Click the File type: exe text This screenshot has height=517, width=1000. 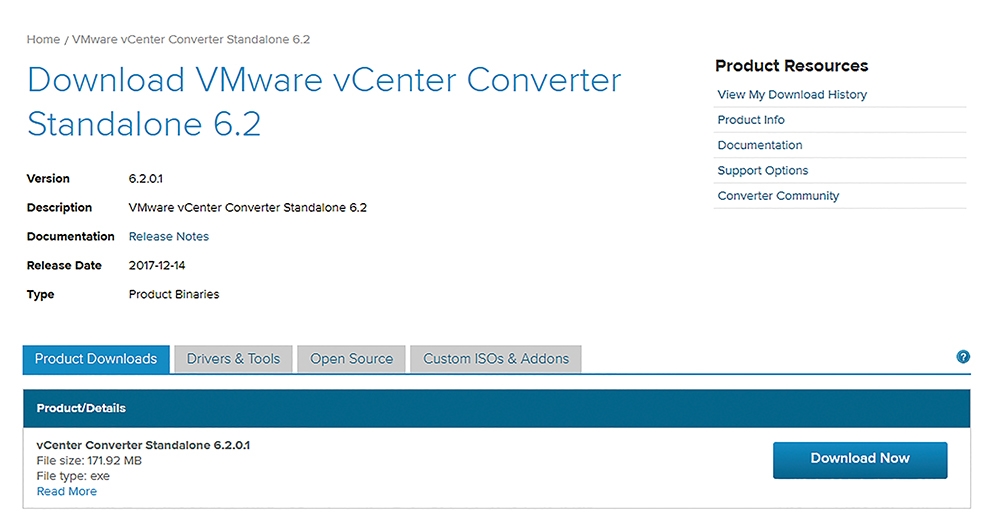coord(73,476)
